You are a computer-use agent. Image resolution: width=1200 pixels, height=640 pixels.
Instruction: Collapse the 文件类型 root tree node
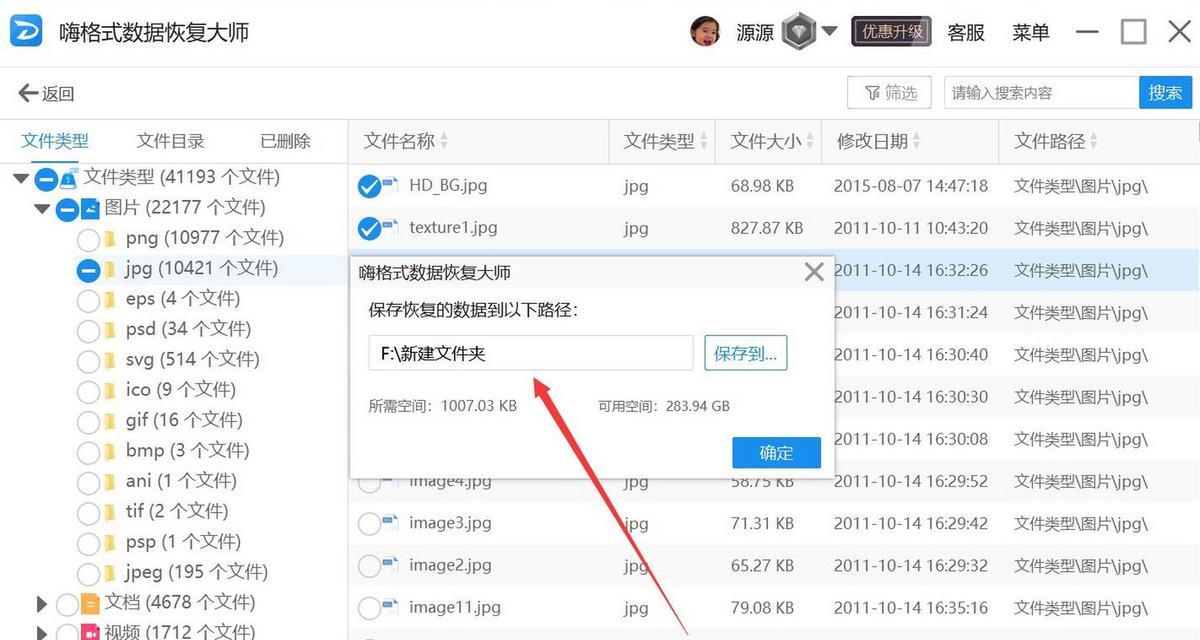pos(20,178)
